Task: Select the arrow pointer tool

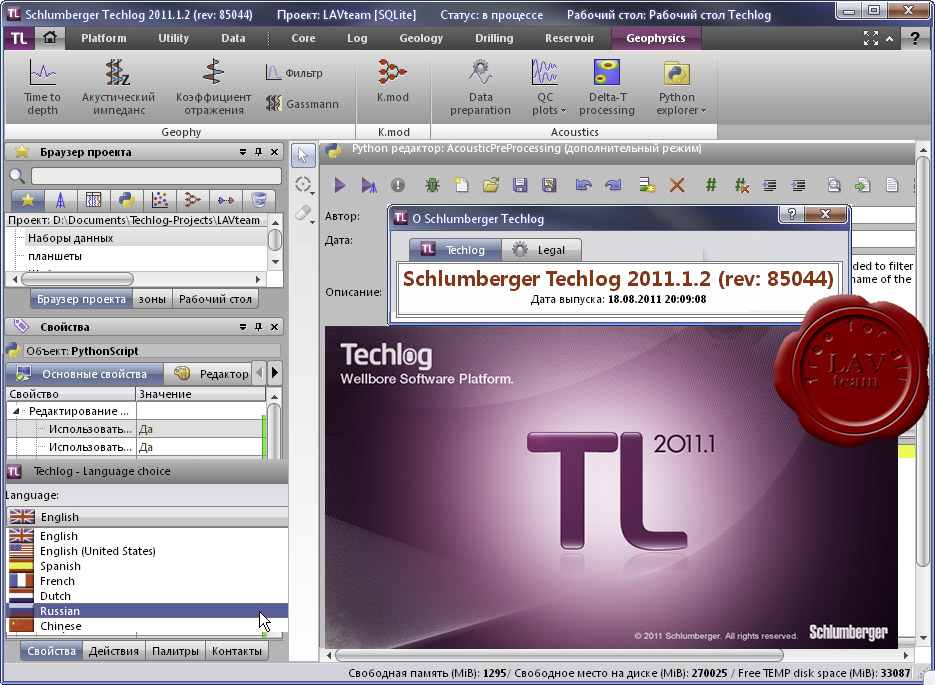Action: (x=303, y=156)
